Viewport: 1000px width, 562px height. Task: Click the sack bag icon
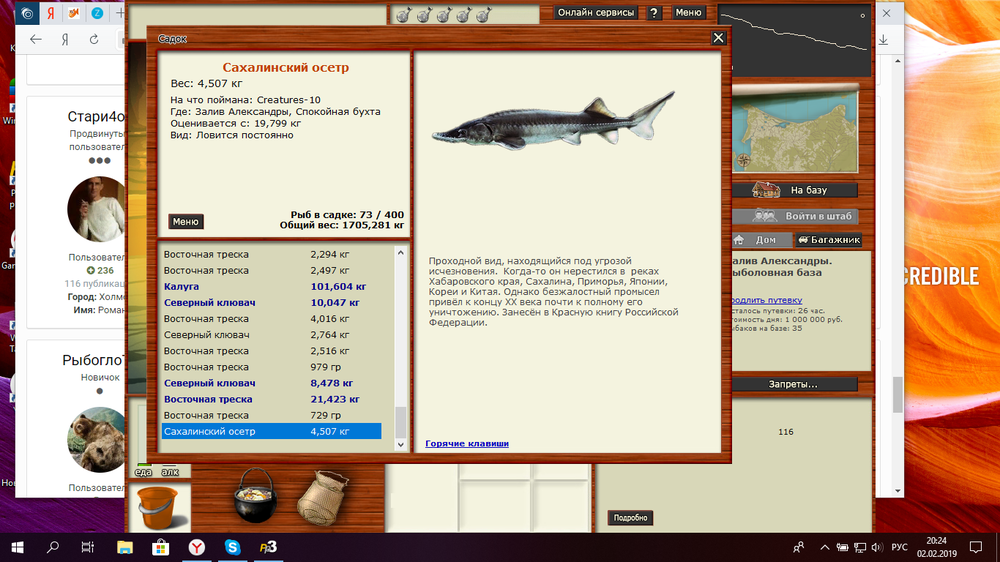(323, 498)
